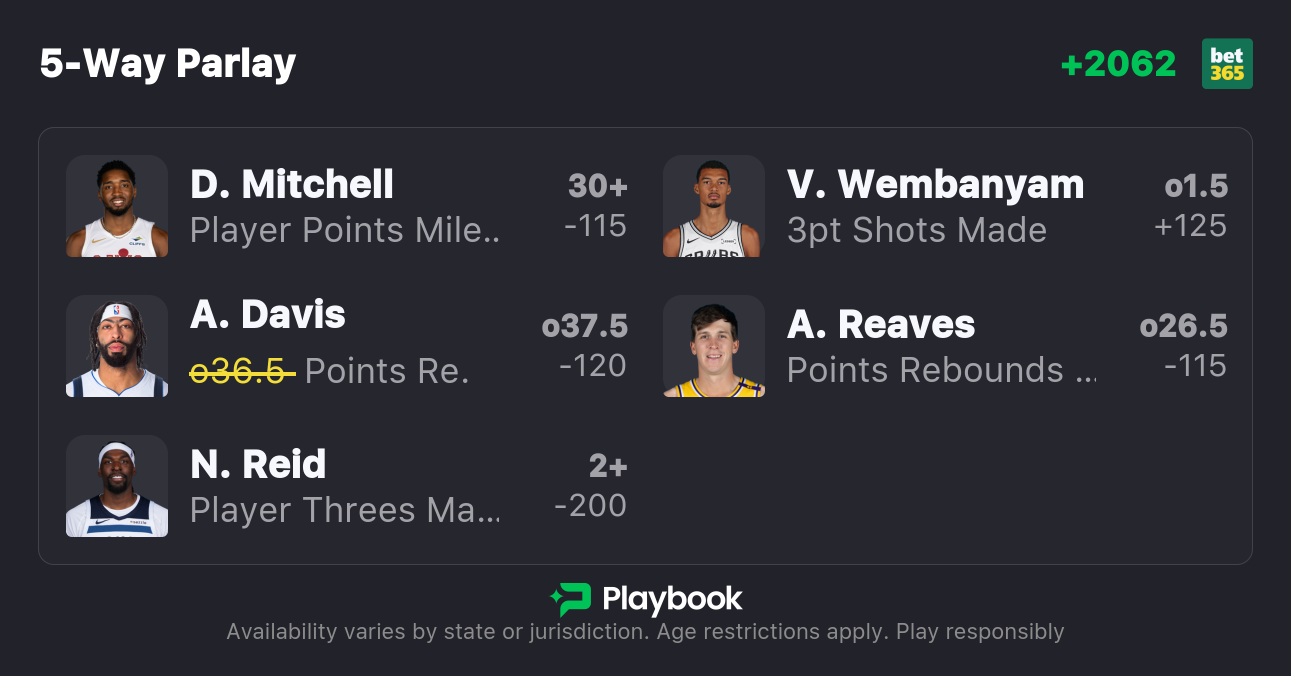Click the +2062 parlay odds
The image size is (1291, 676).
click(1118, 64)
